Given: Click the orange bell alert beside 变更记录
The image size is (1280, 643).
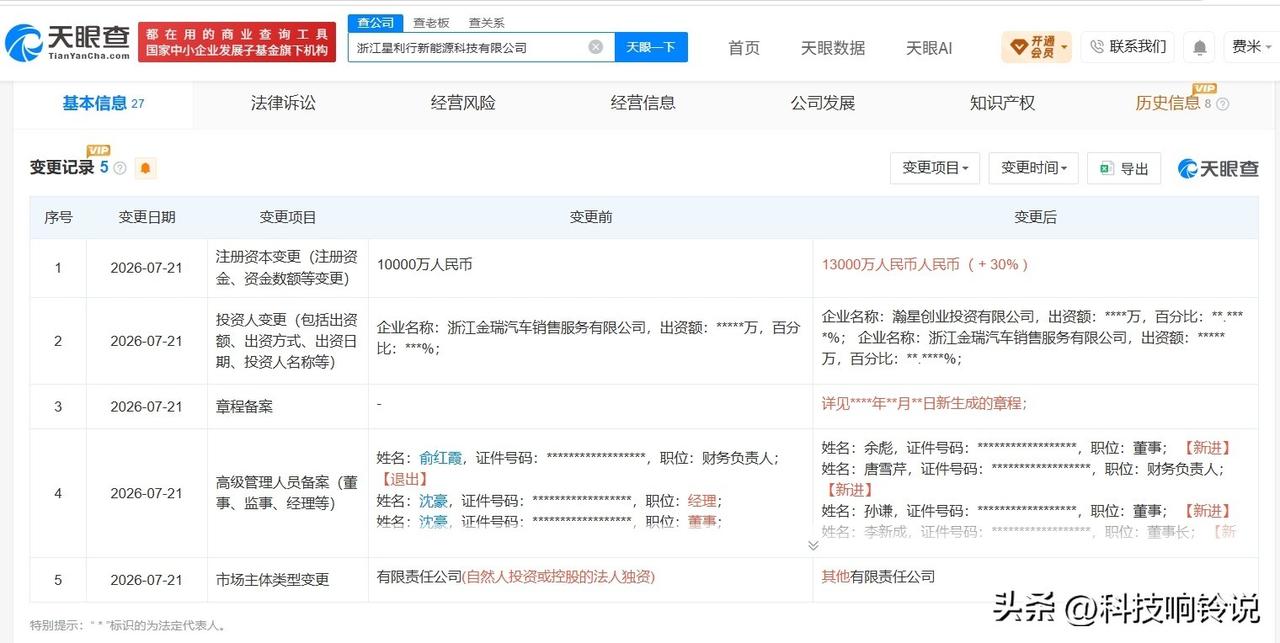Looking at the screenshot, I should (x=146, y=168).
